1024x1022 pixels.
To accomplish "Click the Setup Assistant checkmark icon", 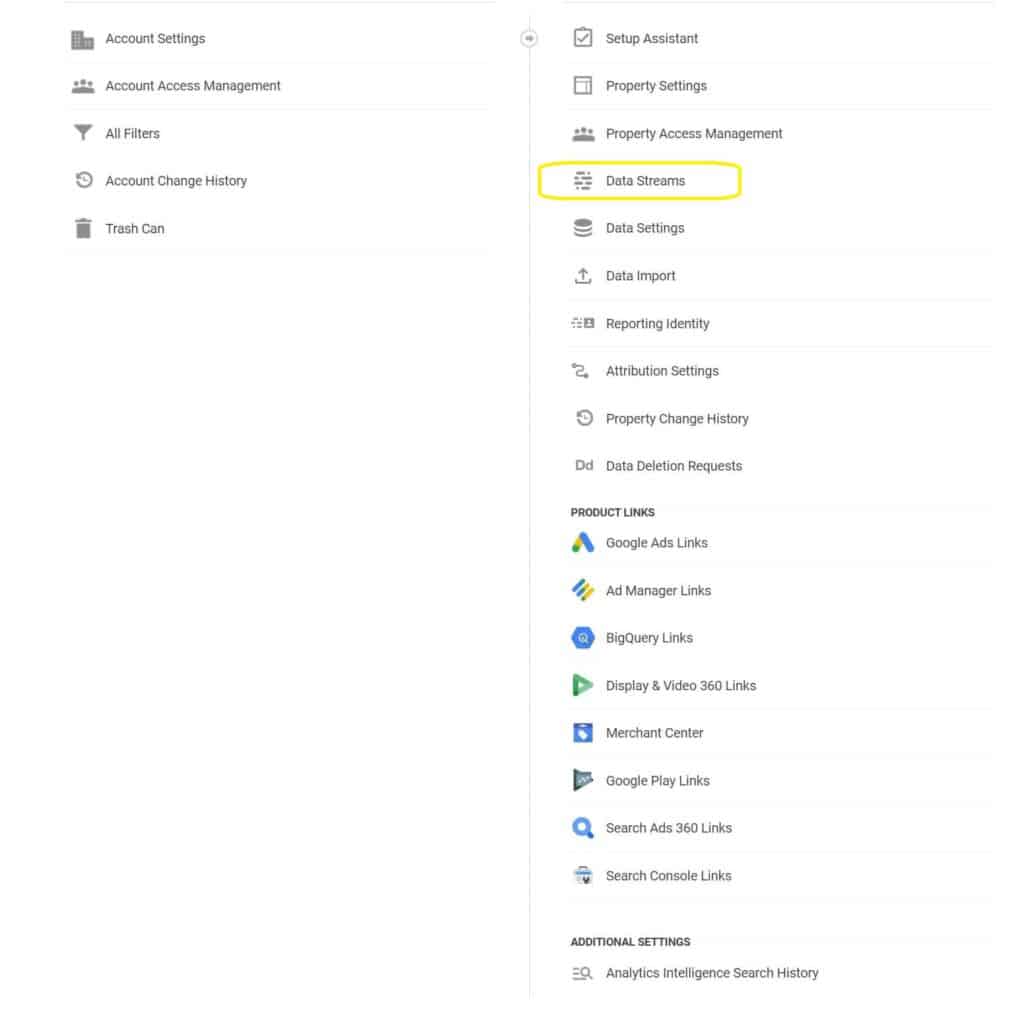I will 582,38.
